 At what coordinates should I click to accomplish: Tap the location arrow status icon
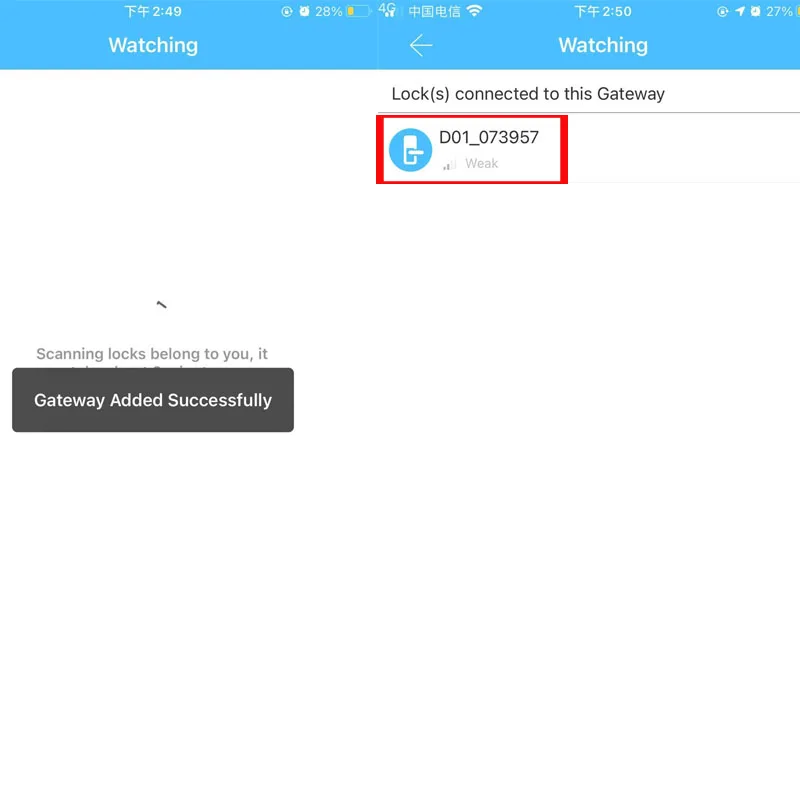coord(740,11)
